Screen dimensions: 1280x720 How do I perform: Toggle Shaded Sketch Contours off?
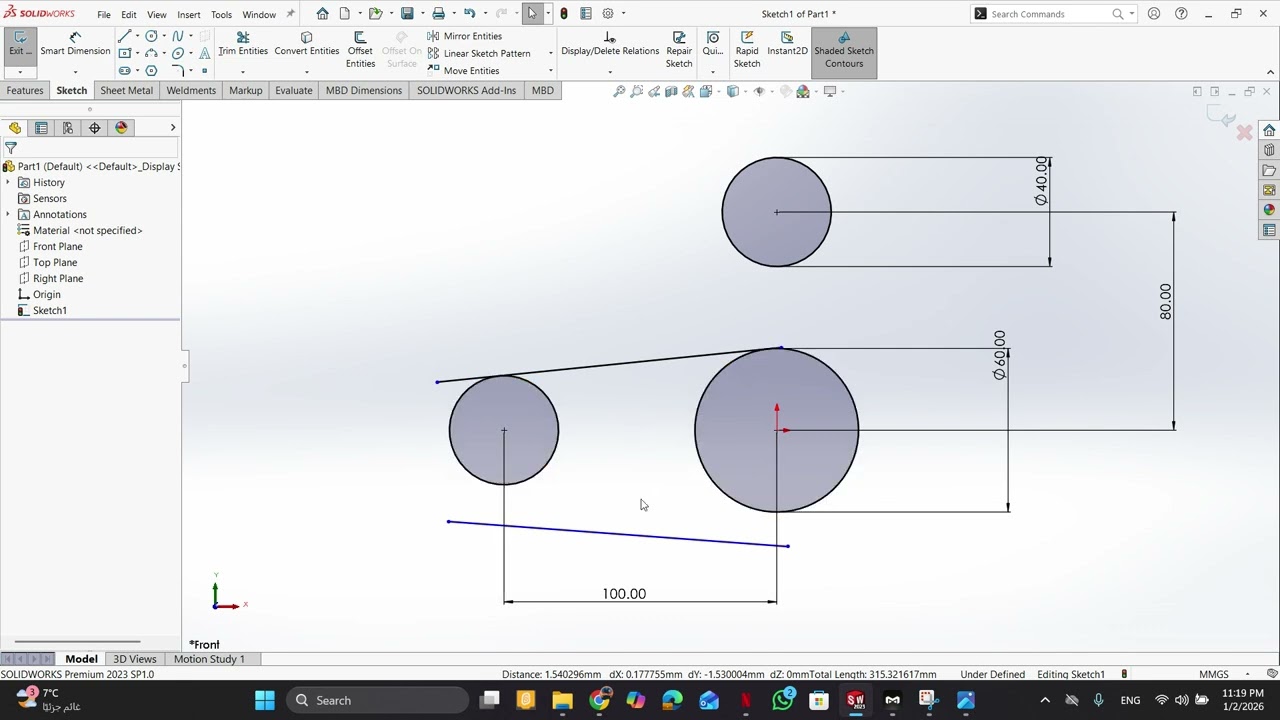843,50
